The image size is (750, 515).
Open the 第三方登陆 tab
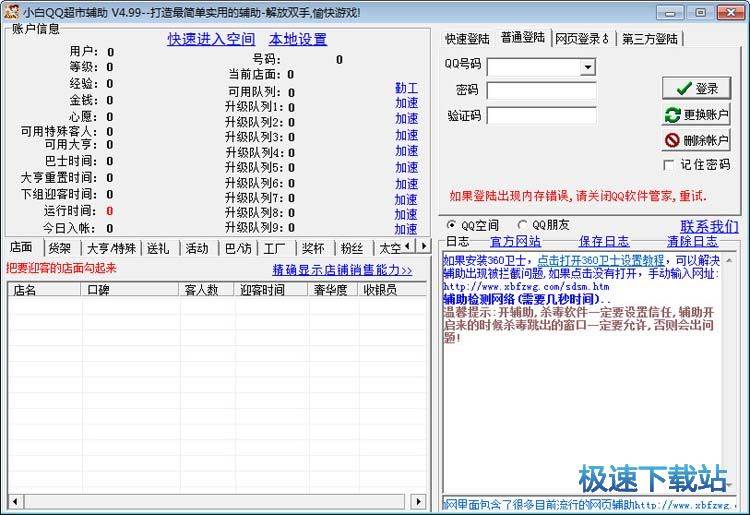coord(649,39)
